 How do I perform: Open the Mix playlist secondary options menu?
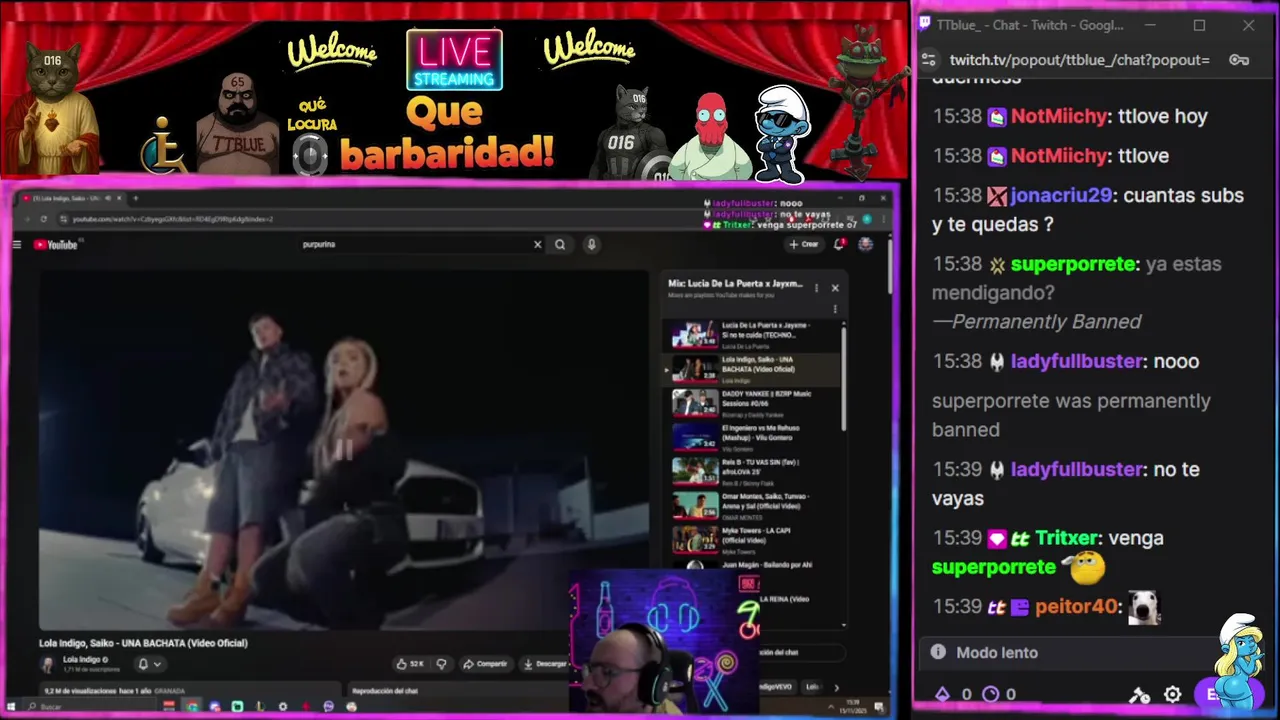click(835, 309)
